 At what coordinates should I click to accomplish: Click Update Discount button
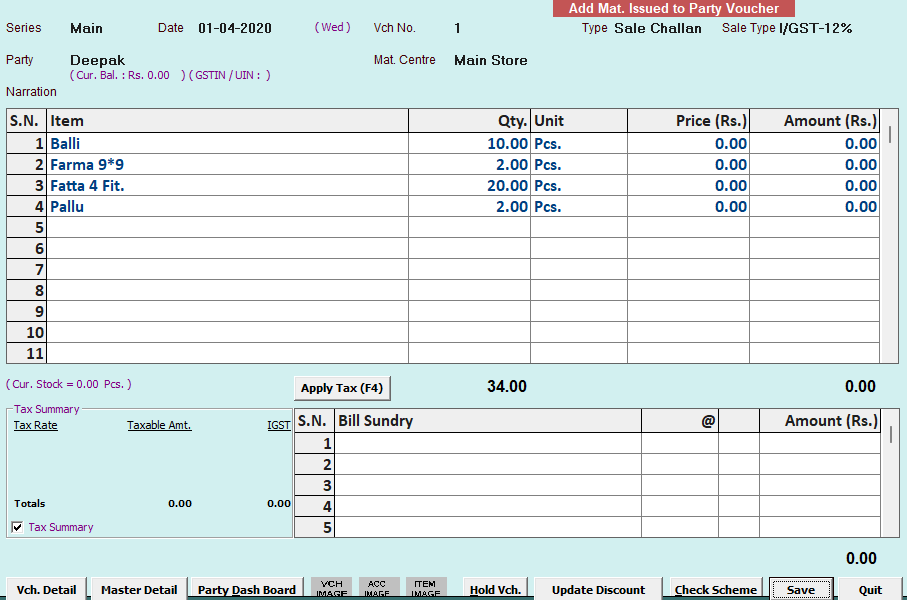pyautogui.click(x=598, y=590)
